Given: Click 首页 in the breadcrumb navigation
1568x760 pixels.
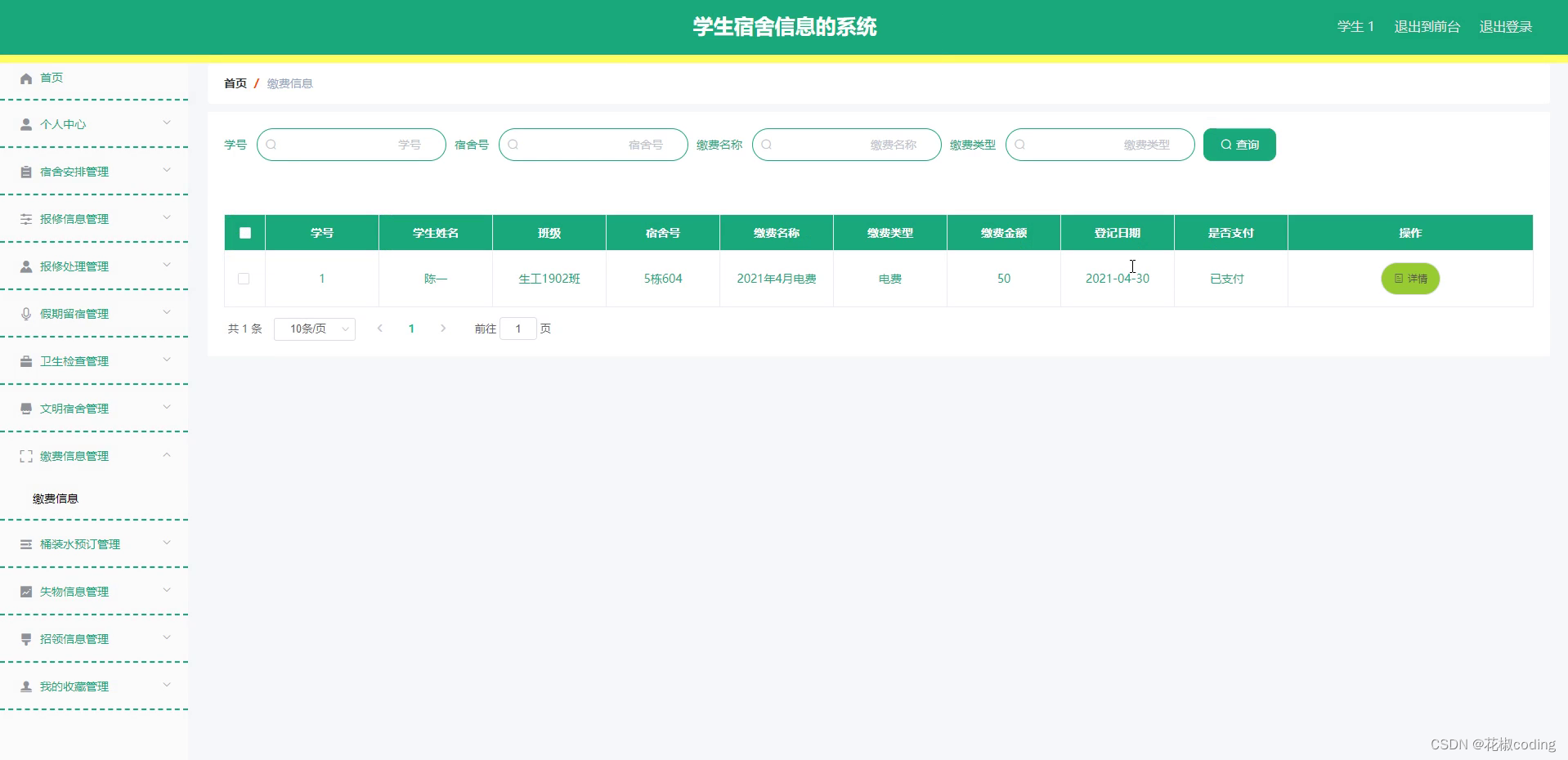Looking at the screenshot, I should (235, 83).
